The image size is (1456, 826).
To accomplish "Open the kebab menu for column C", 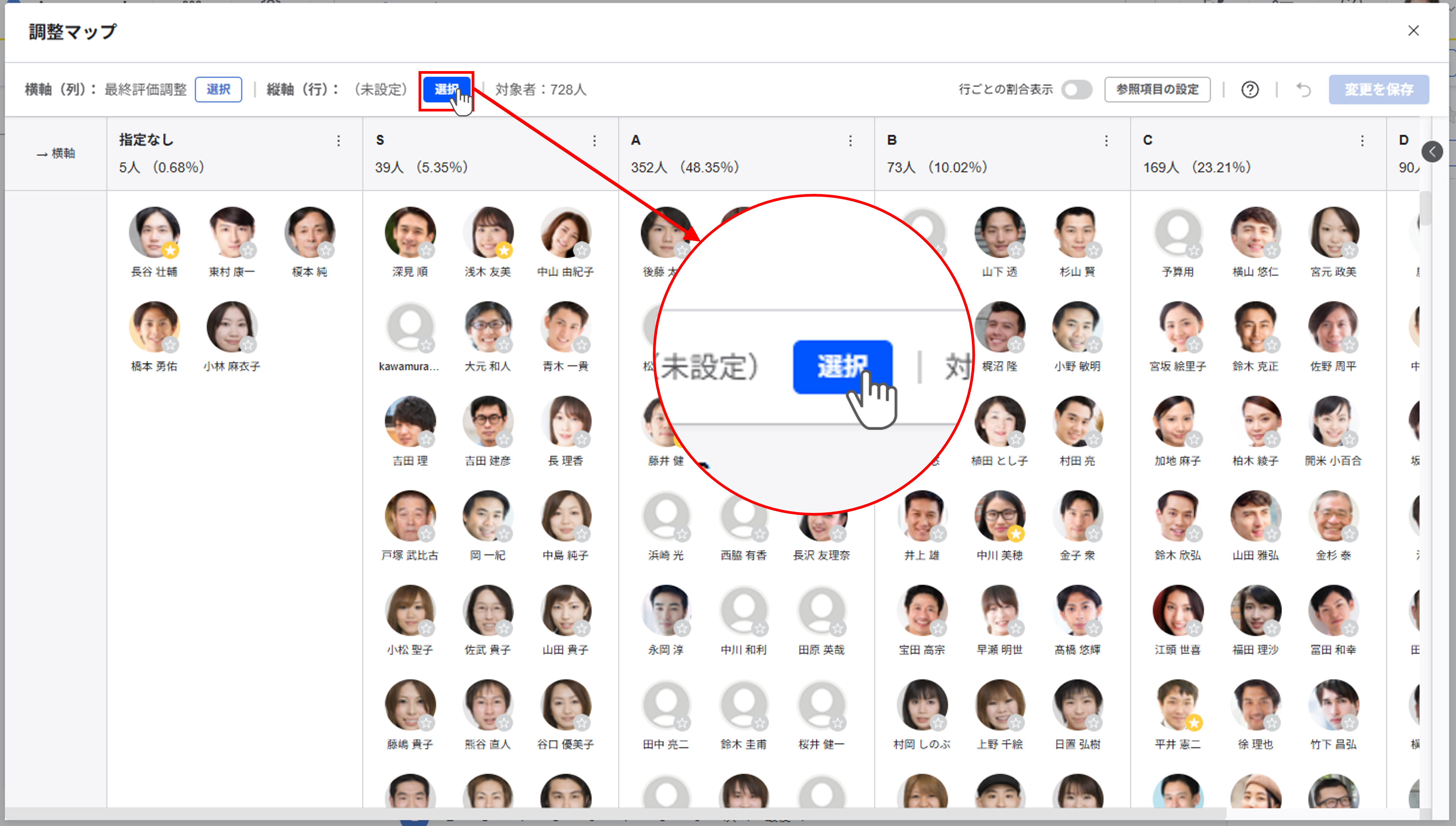I will [1362, 141].
